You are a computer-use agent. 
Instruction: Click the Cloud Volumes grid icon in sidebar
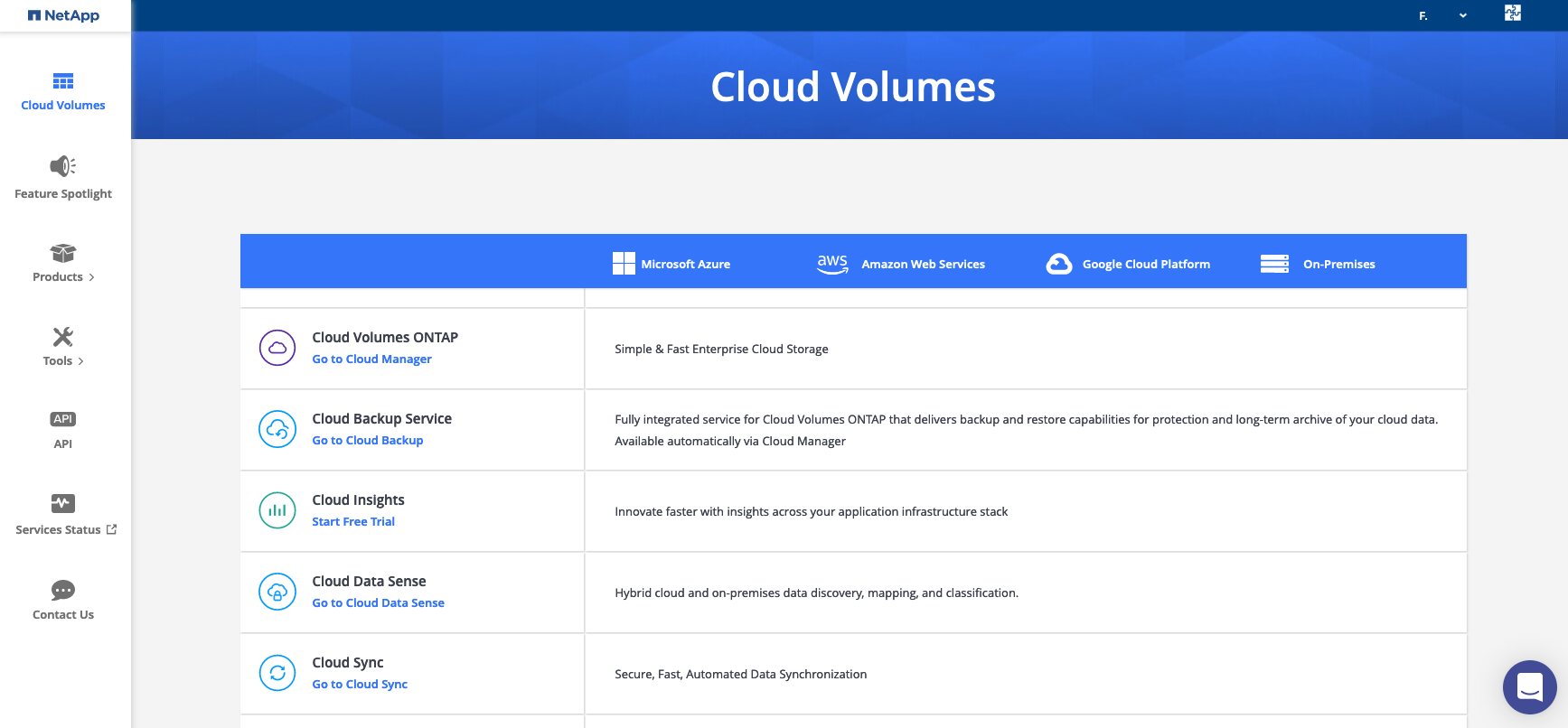(63, 81)
